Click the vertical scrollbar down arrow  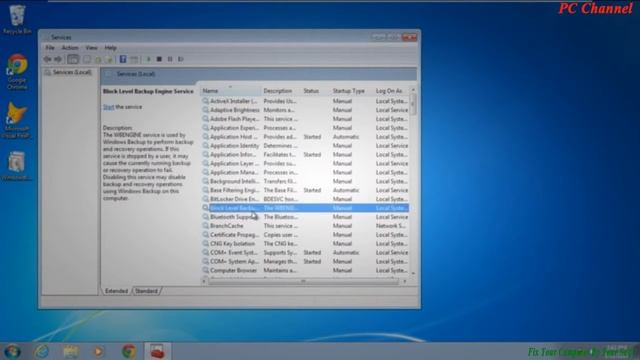(x=413, y=273)
